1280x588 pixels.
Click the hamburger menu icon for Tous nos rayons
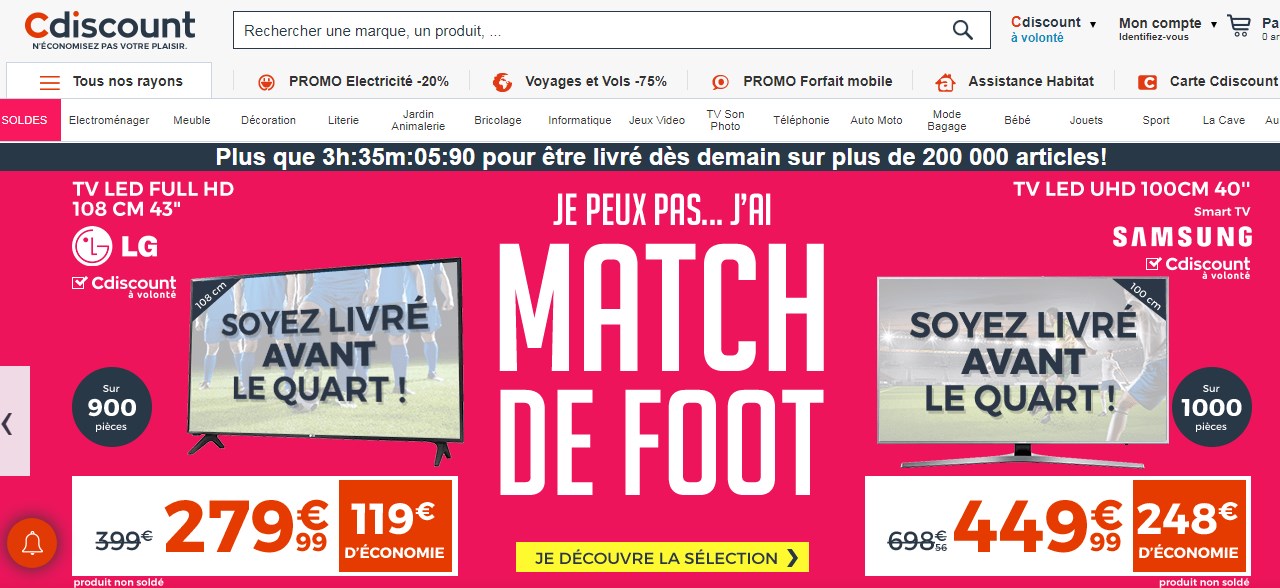(x=50, y=82)
